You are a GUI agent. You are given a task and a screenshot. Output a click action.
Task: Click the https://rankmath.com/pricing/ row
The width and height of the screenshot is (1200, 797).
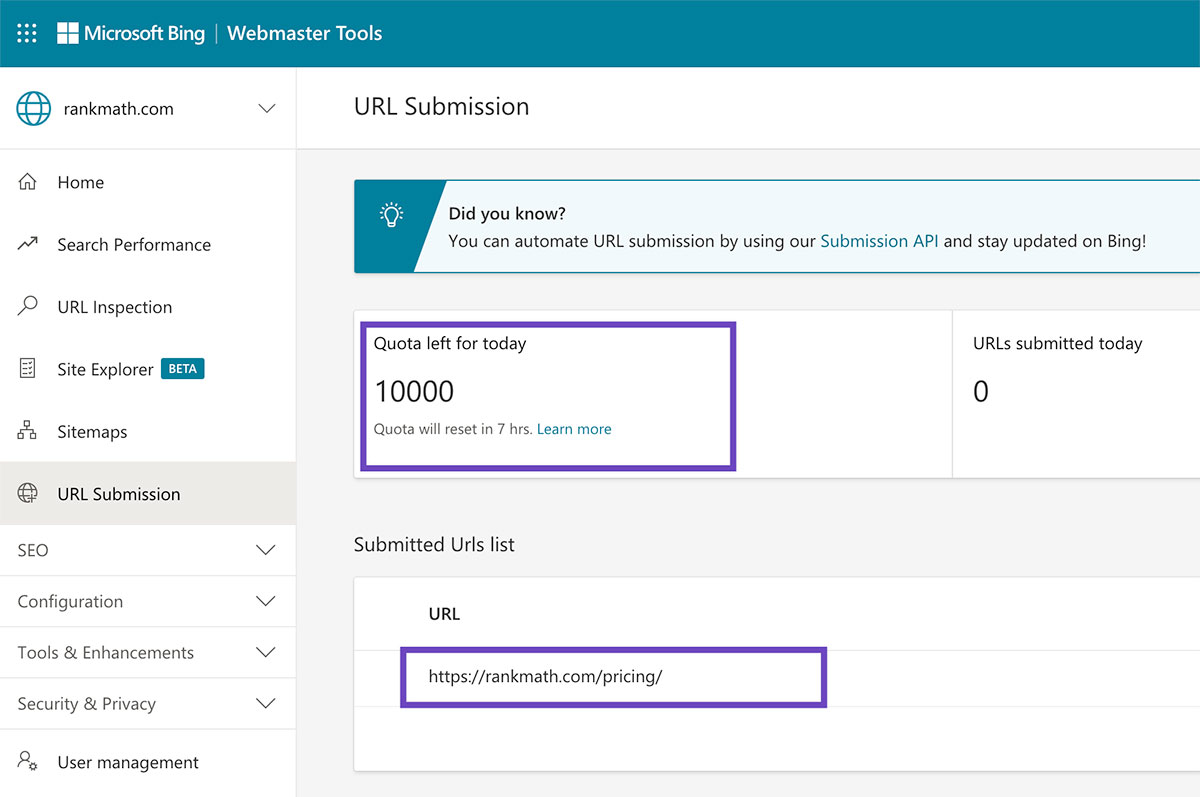coord(777,677)
